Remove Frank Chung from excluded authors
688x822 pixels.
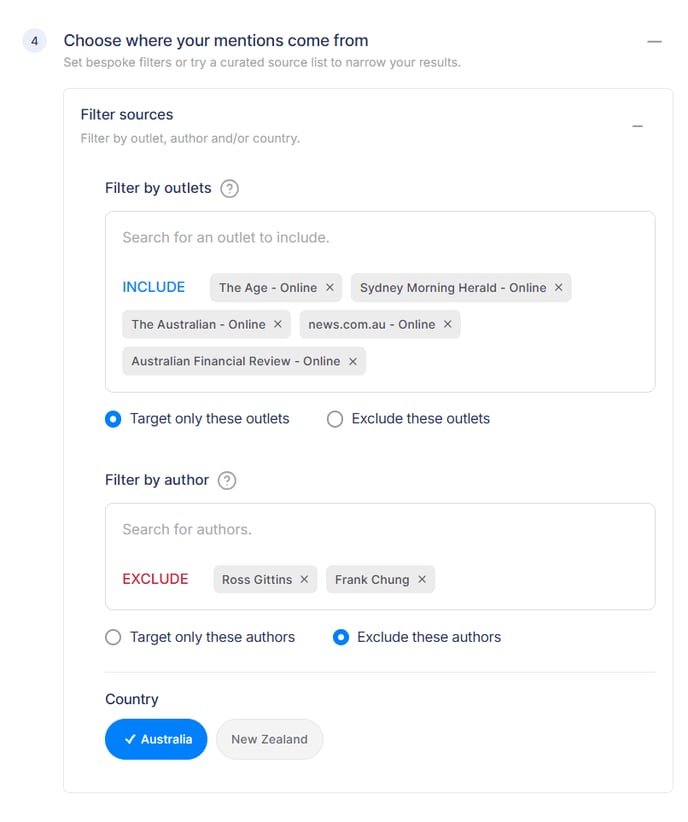click(x=421, y=580)
